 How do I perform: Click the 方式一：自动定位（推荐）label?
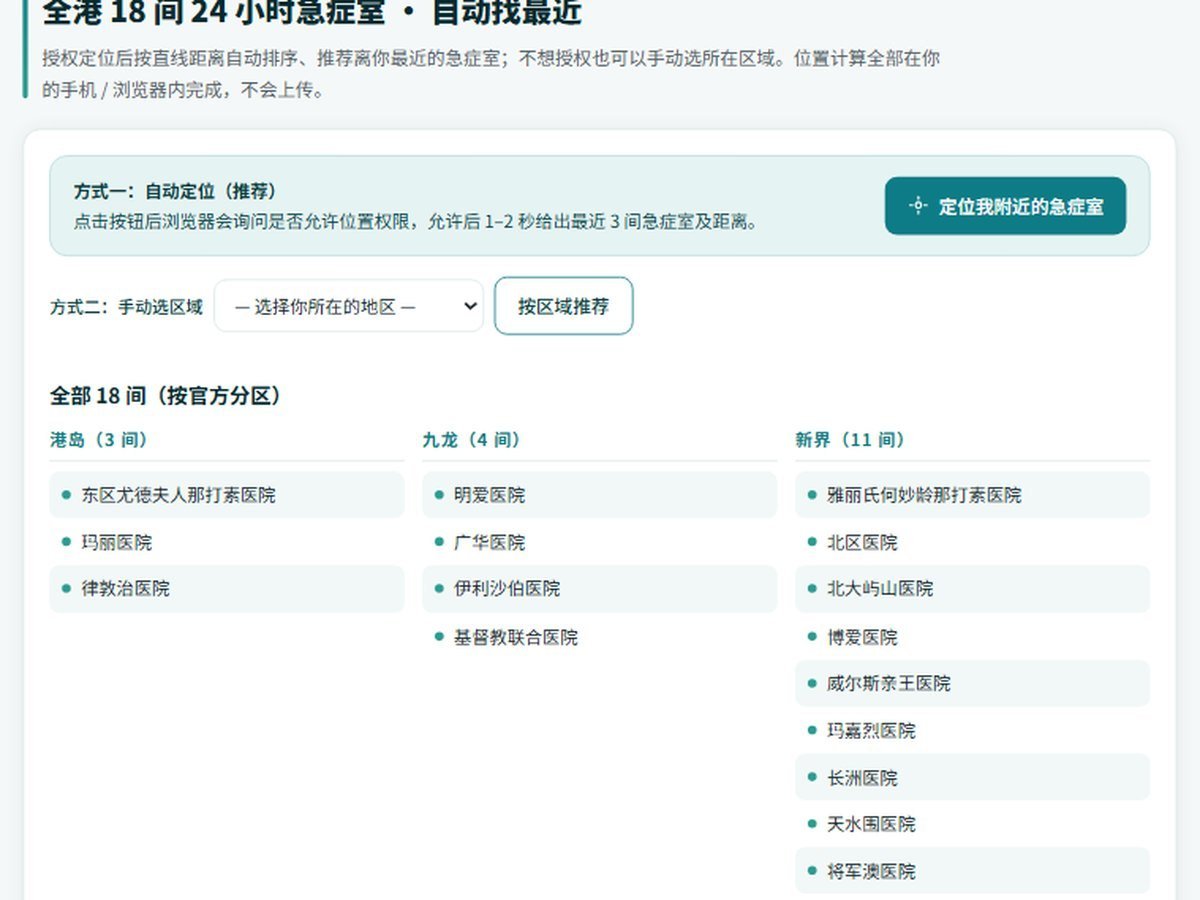point(175,191)
